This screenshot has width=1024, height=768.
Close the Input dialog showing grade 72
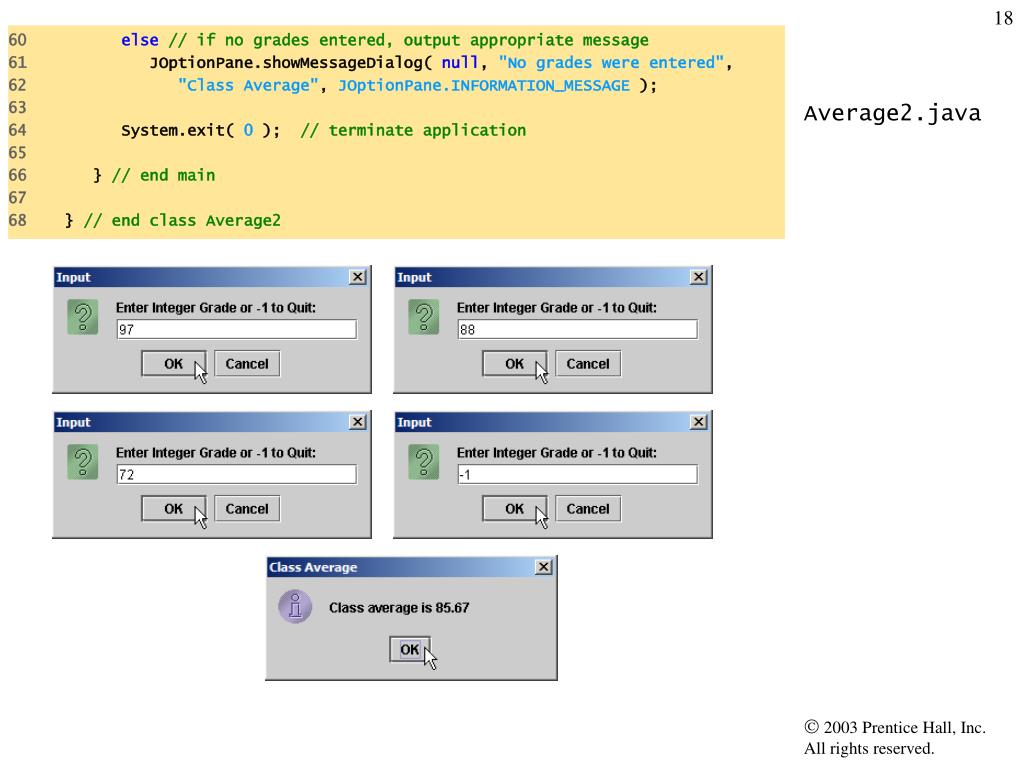(x=357, y=422)
